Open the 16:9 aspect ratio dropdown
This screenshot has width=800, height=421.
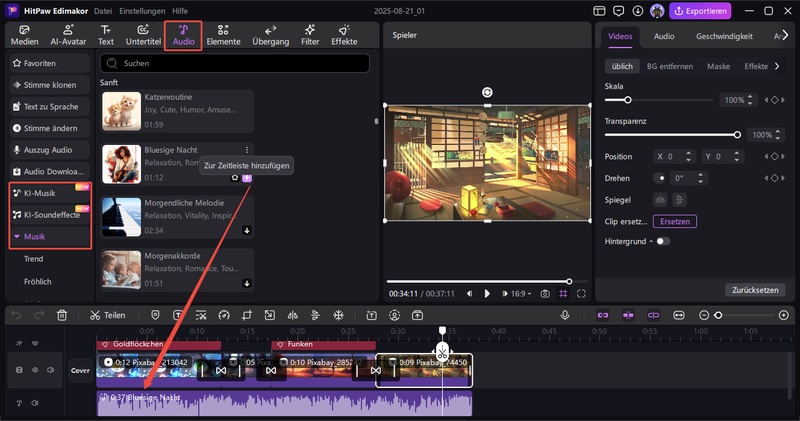520,294
